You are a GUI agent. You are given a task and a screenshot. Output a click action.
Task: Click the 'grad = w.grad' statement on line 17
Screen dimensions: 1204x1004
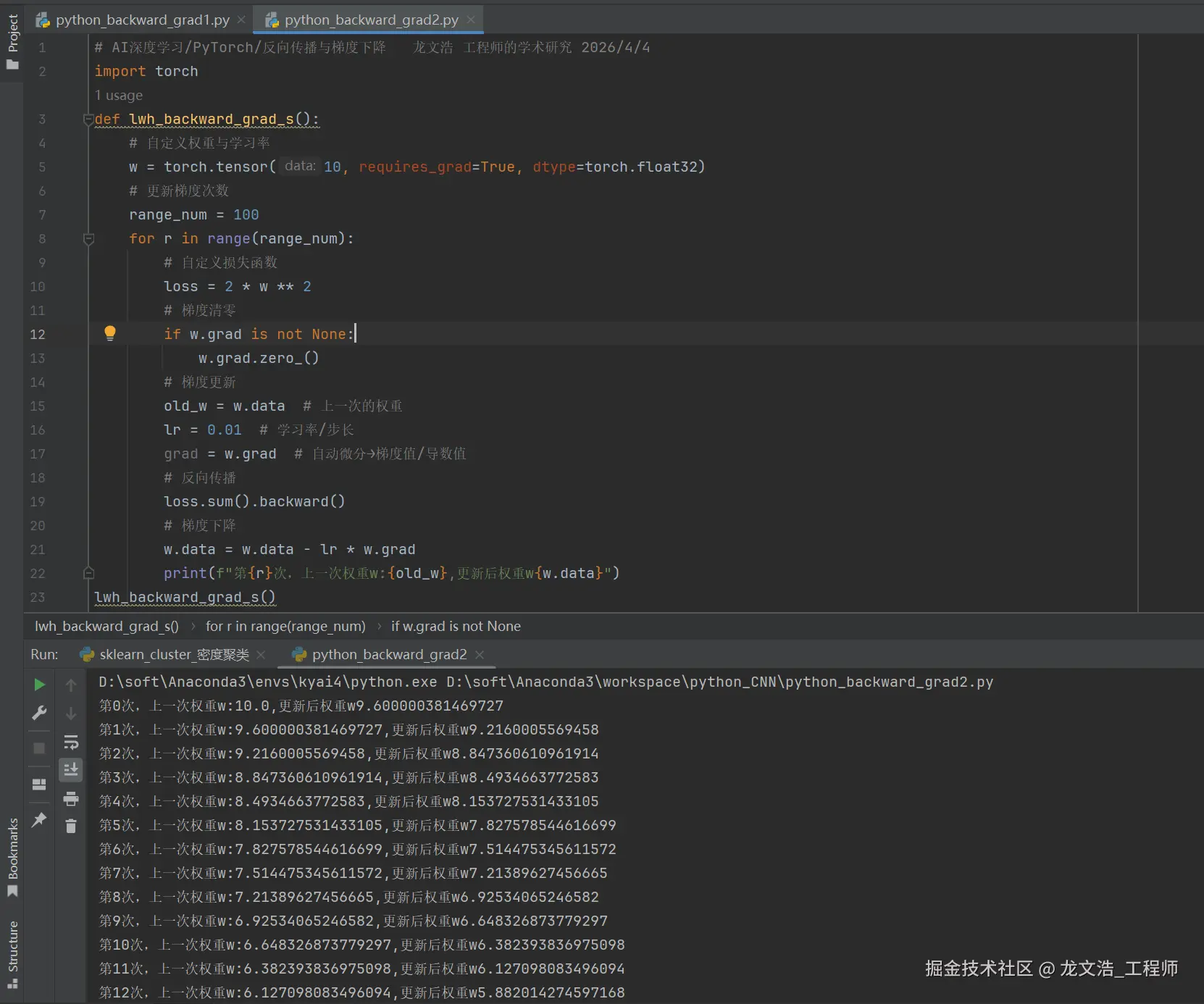[220, 454]
